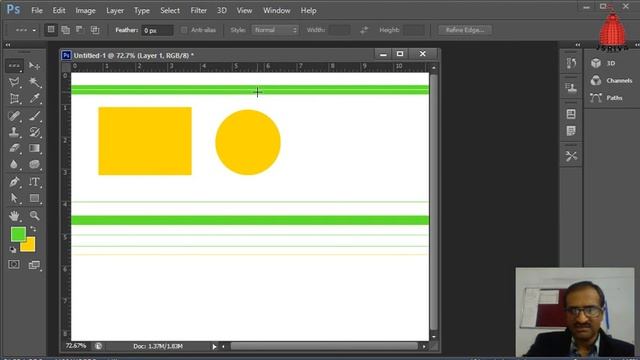Image resolution: width=640 pixels, height=360 pixels.
Task: Expand the collapsed icon panel dock
Action: pos(578,45)
